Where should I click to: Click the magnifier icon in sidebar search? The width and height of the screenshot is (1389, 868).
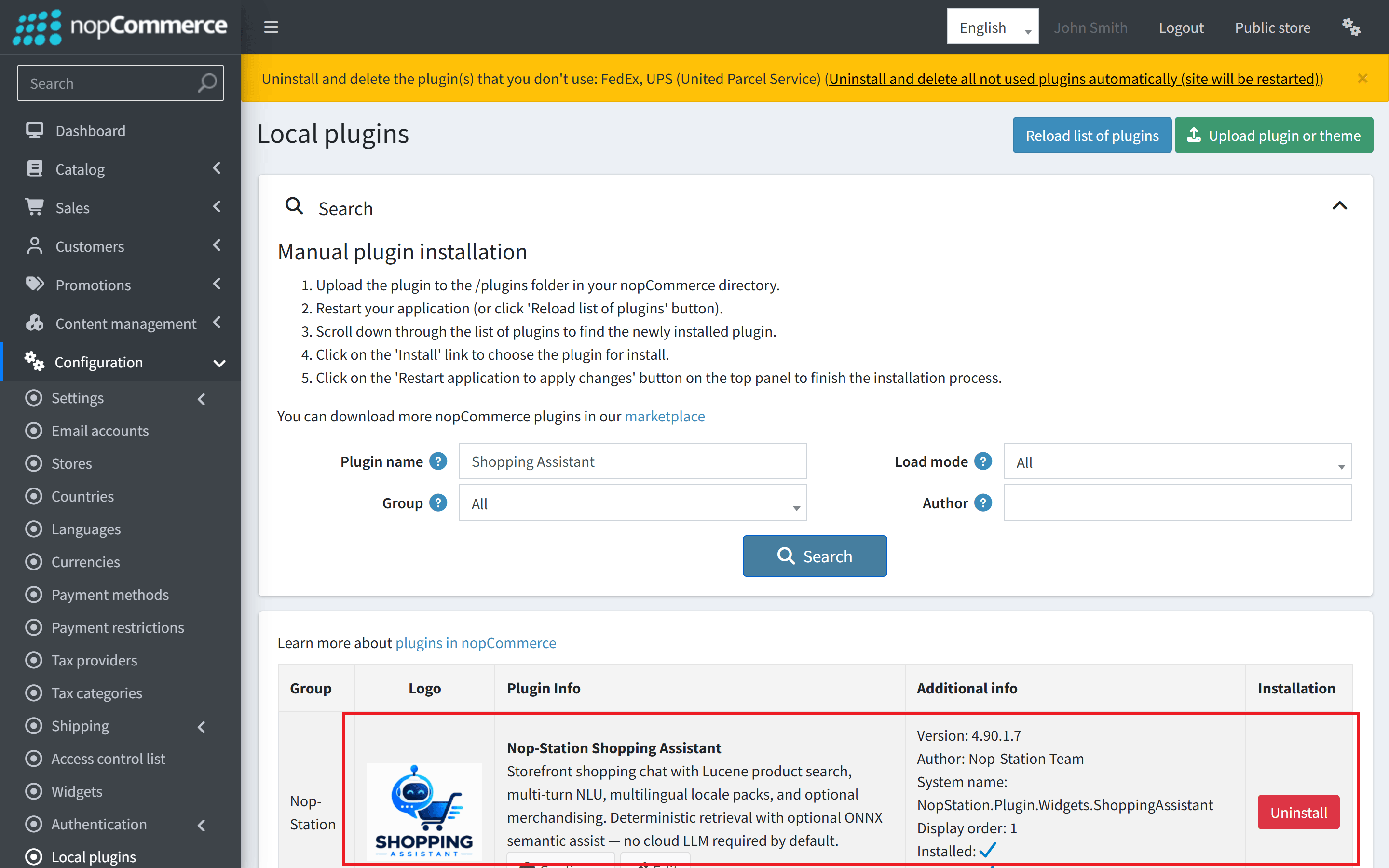pyautogui.click(x=207, y=83)
